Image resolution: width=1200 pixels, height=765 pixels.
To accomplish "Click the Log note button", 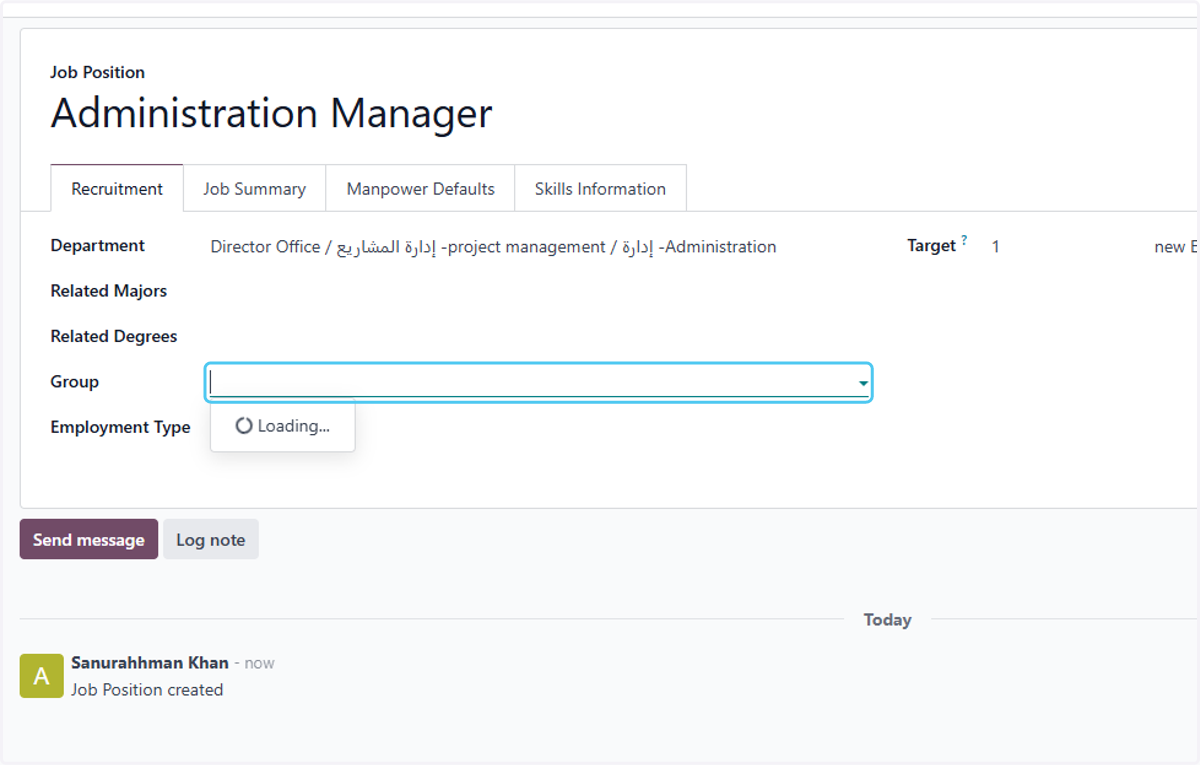I will (x=211, y=539).
